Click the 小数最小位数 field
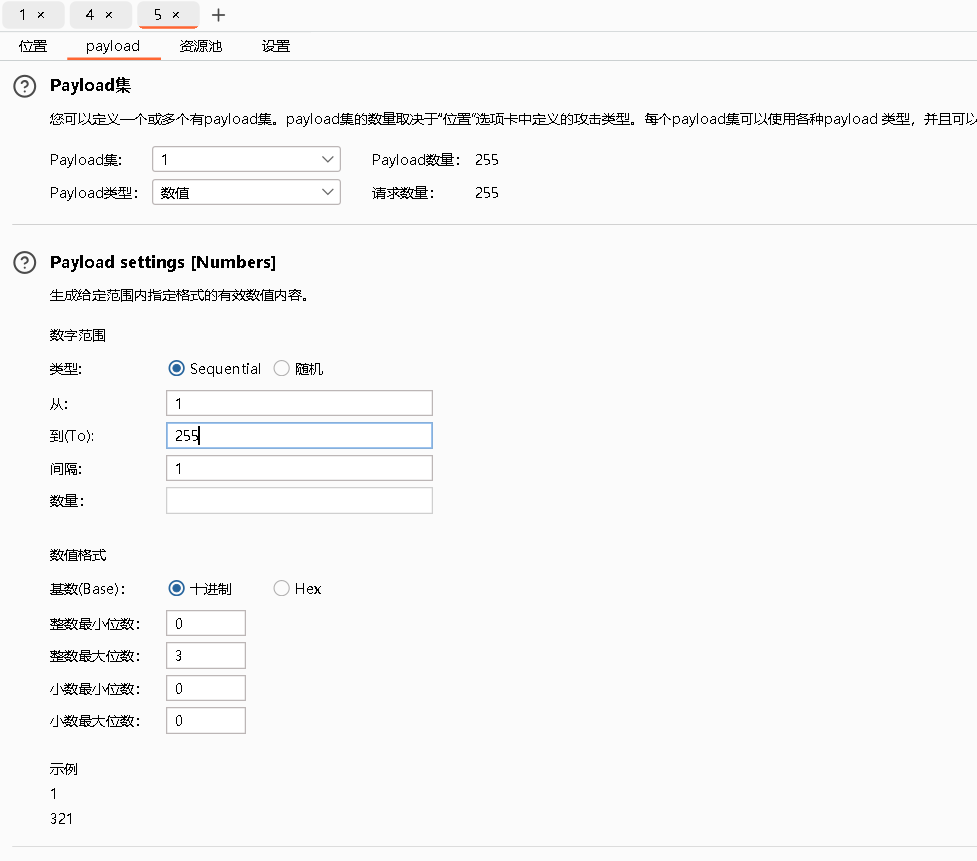Viewport: 977px width, 861px height. click(206, 688)
